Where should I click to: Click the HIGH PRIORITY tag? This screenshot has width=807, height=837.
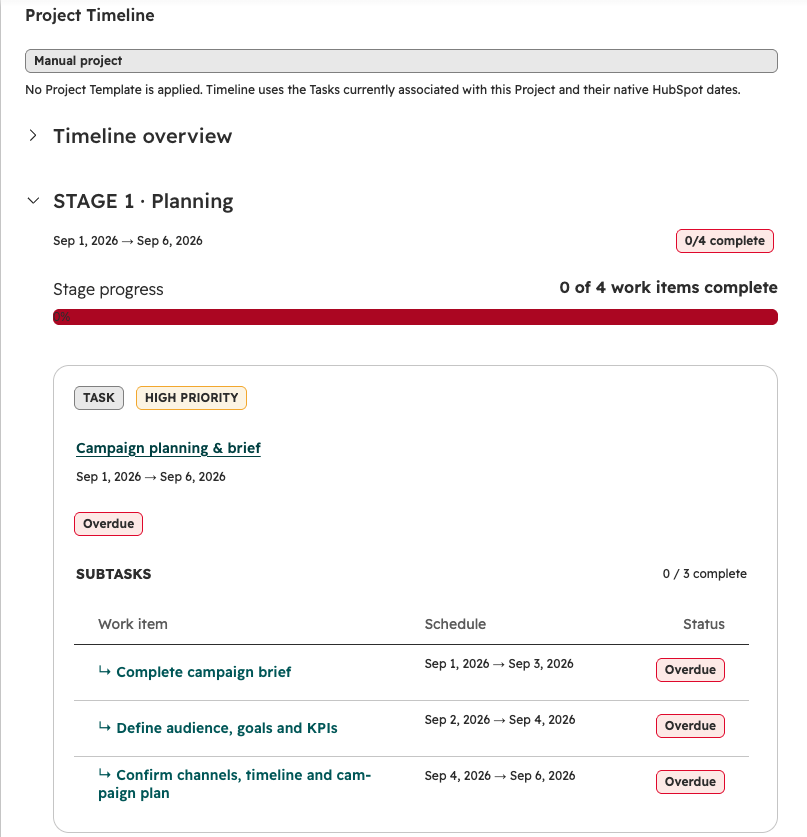coord(191,398)
